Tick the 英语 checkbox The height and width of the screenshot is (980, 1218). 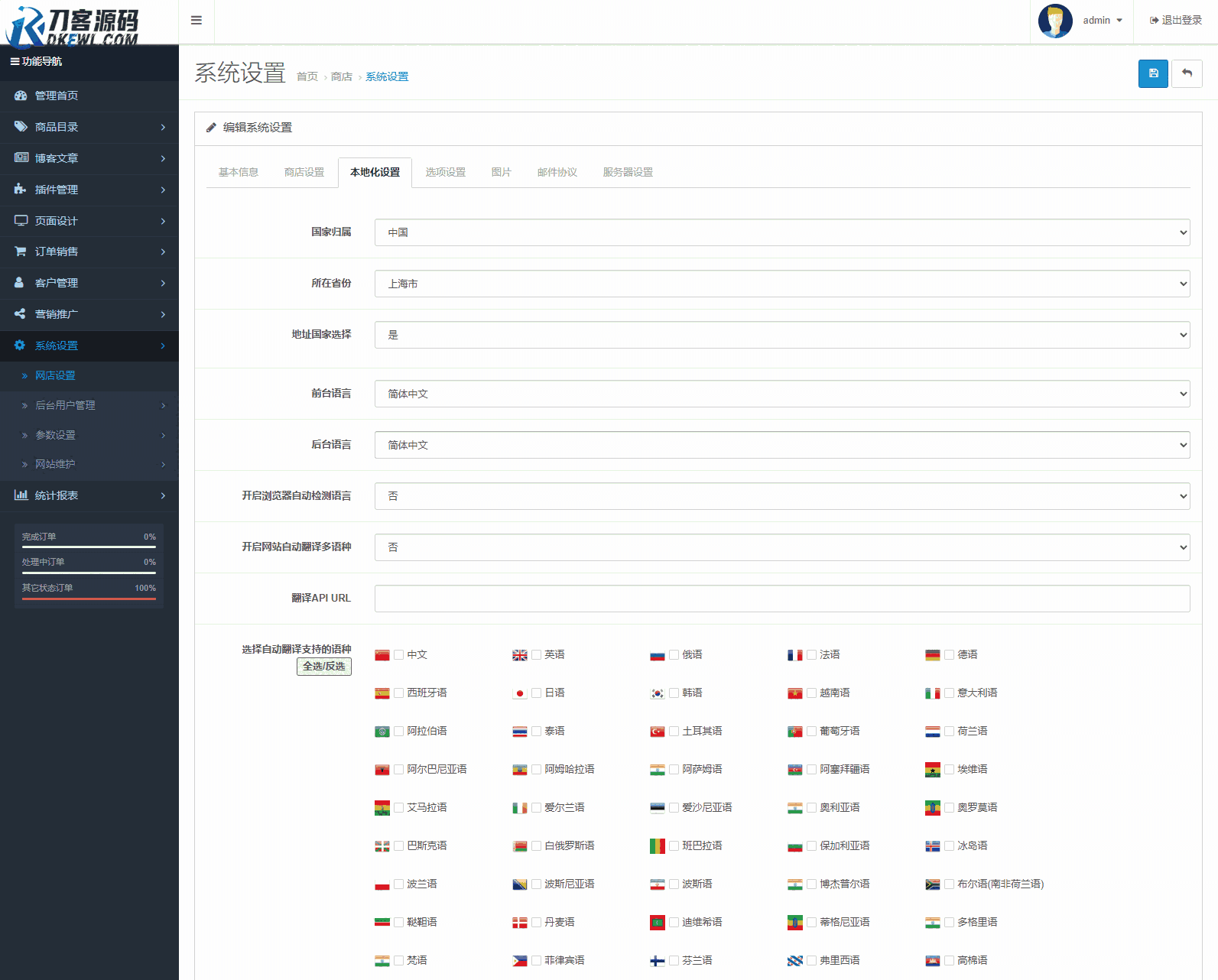(x=537, y=655)
